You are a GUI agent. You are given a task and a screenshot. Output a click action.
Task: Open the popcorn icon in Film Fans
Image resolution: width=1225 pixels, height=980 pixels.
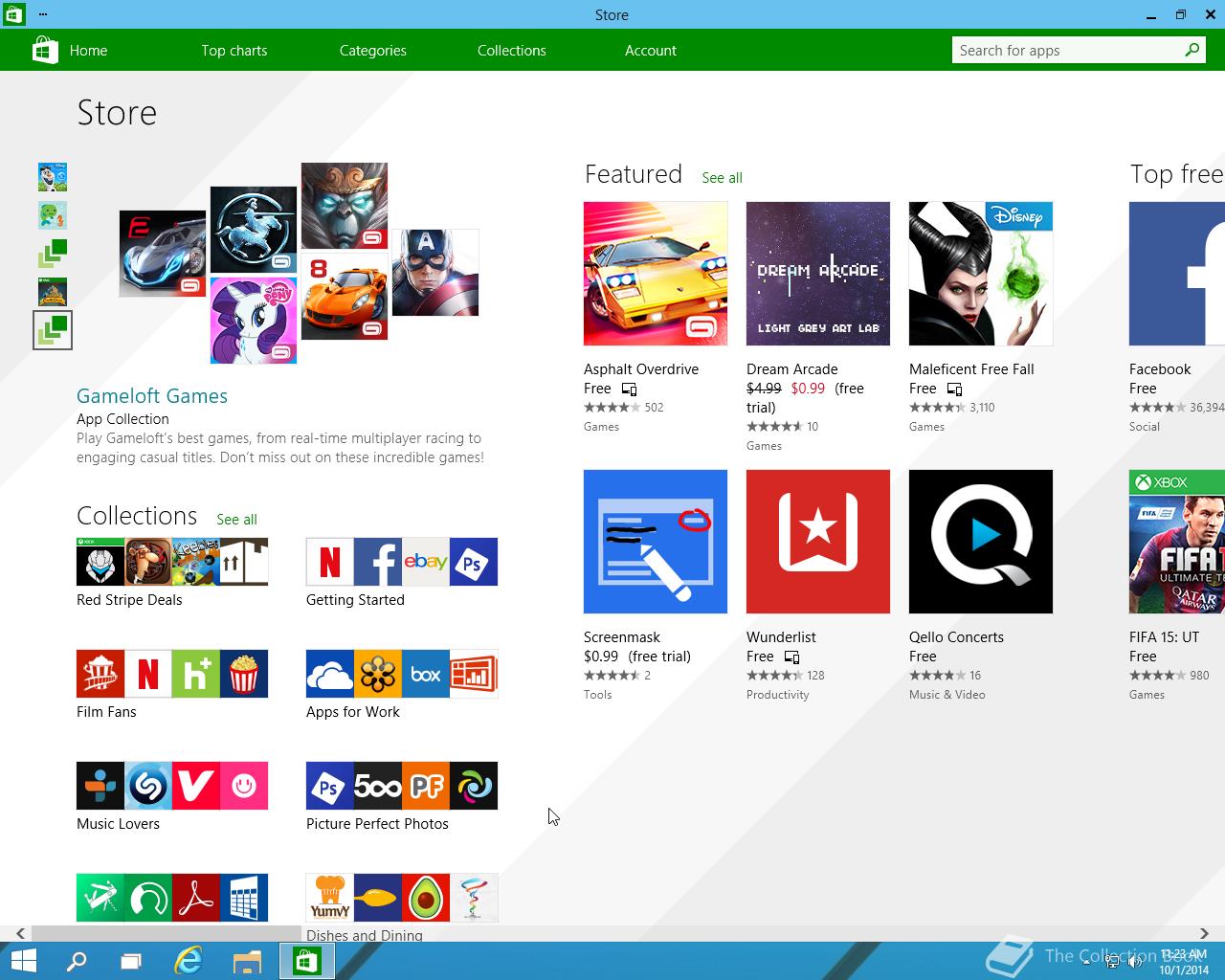point(244,674)
